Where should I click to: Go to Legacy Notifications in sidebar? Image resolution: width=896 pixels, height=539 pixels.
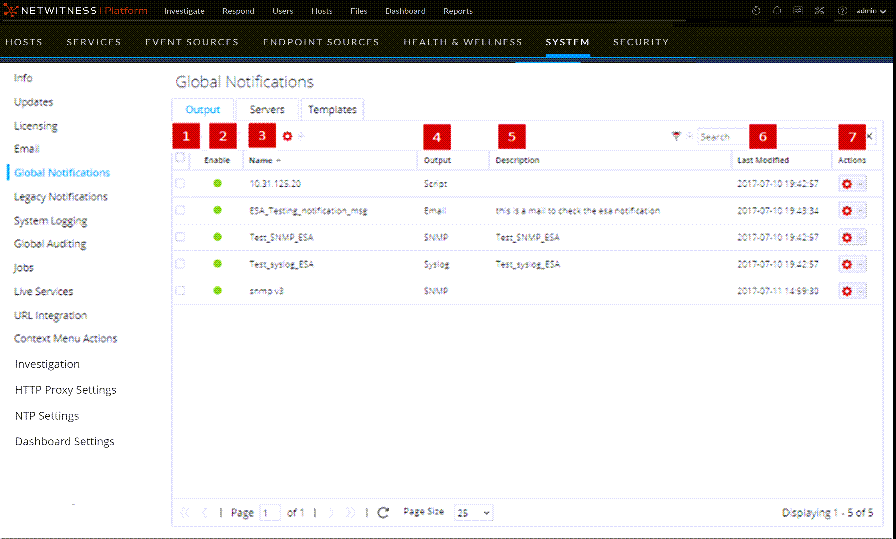pyautogui.click(x=61, y=197)
